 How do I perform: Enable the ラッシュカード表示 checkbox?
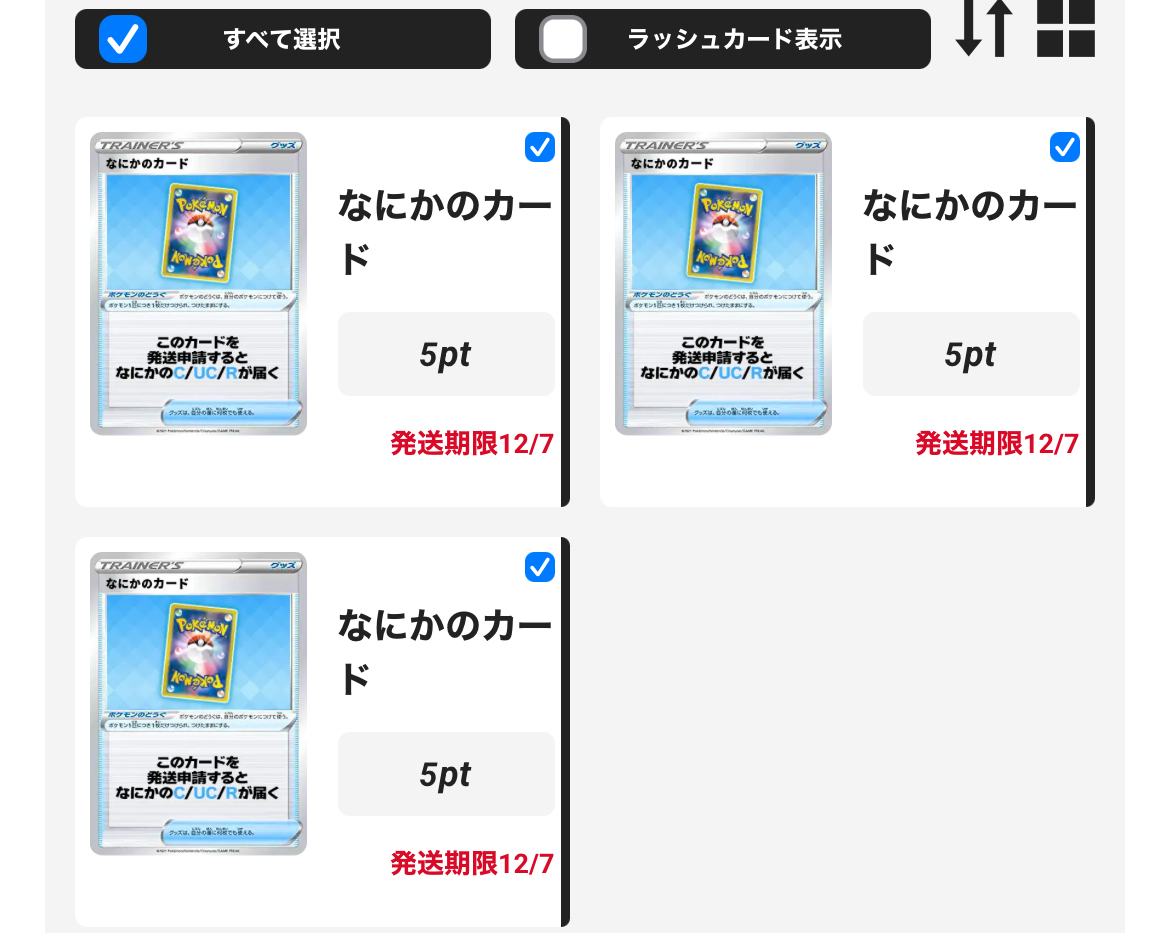pyautogui.click(x=563, y=39)
